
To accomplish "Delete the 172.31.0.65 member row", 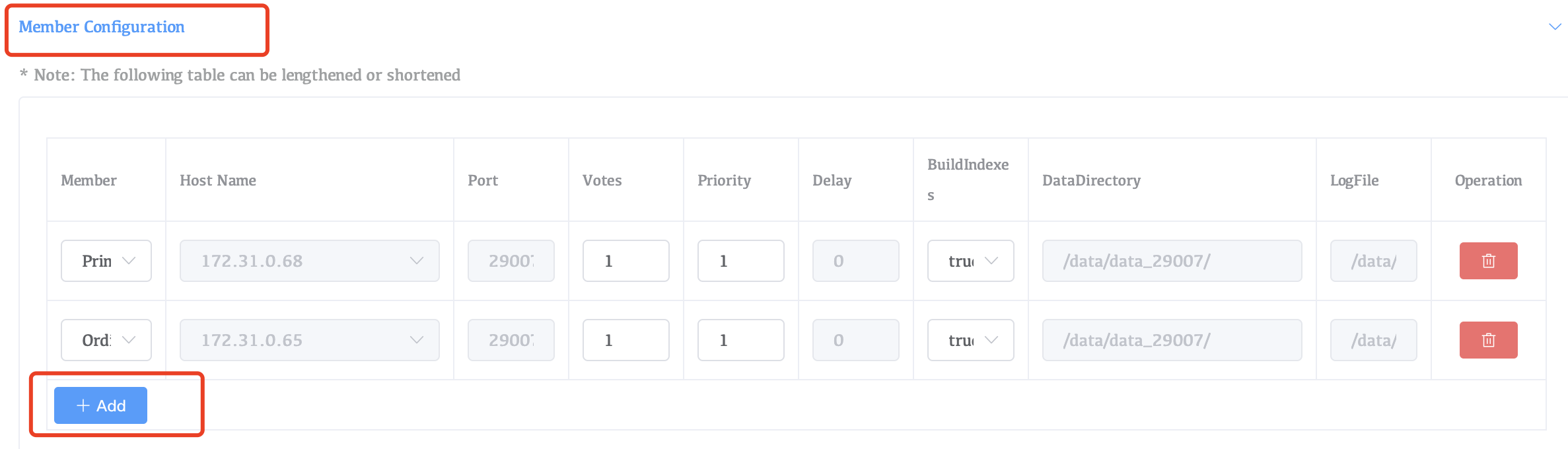I will [x=1488, y=340].
